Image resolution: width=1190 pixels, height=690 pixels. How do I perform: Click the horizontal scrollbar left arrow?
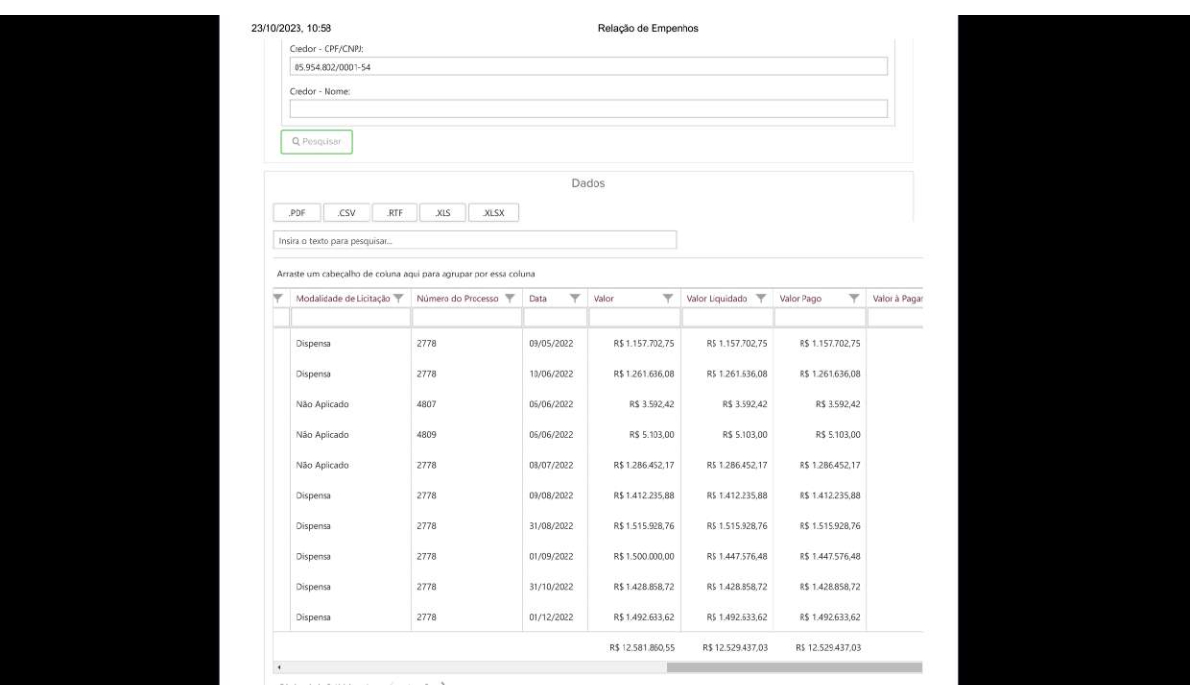[x=278, y=666]
